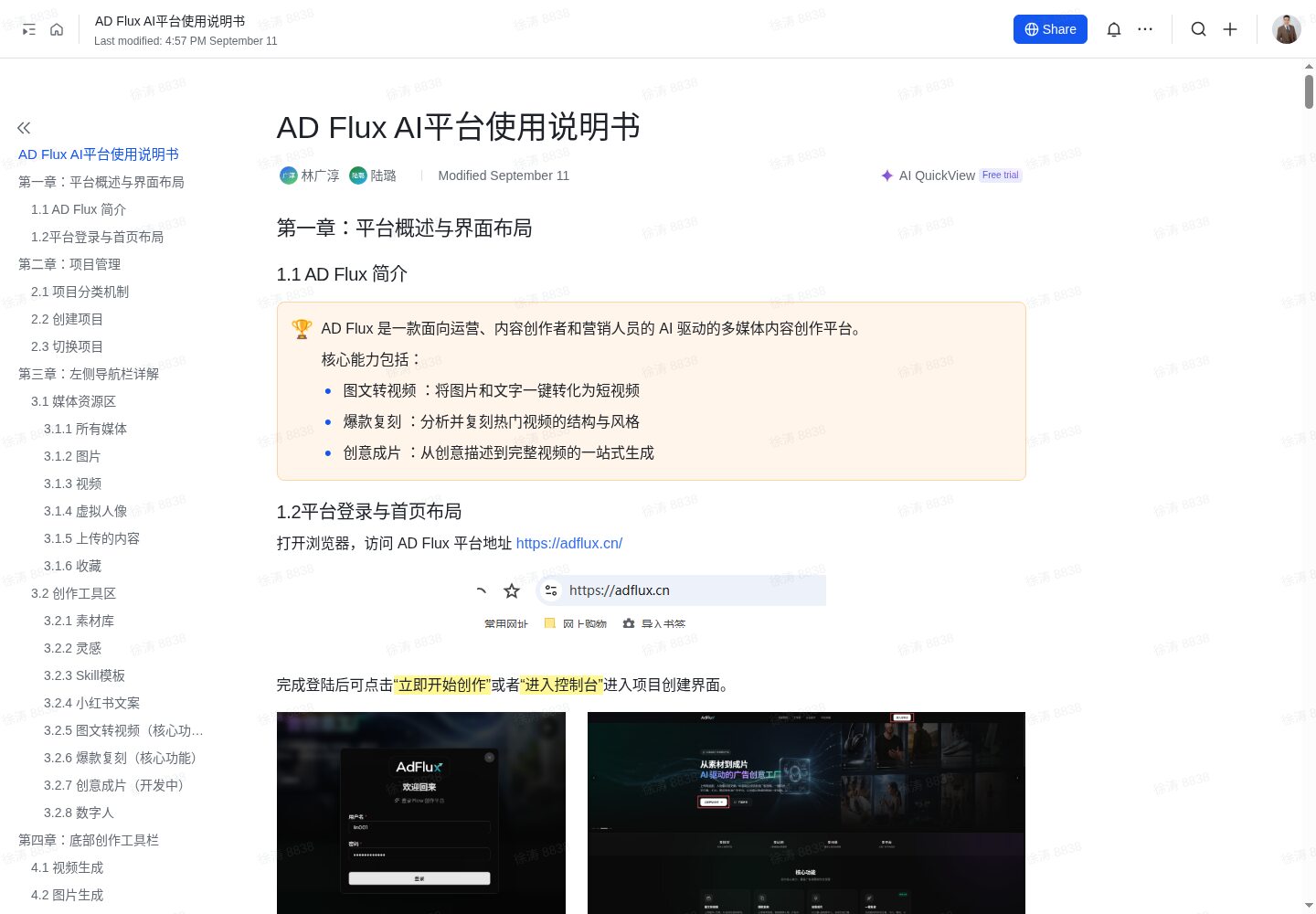Image resolution: width=1316 pixels, height=914 pixels.
Task: Open AI QuickView
Action: pos(937,175)
